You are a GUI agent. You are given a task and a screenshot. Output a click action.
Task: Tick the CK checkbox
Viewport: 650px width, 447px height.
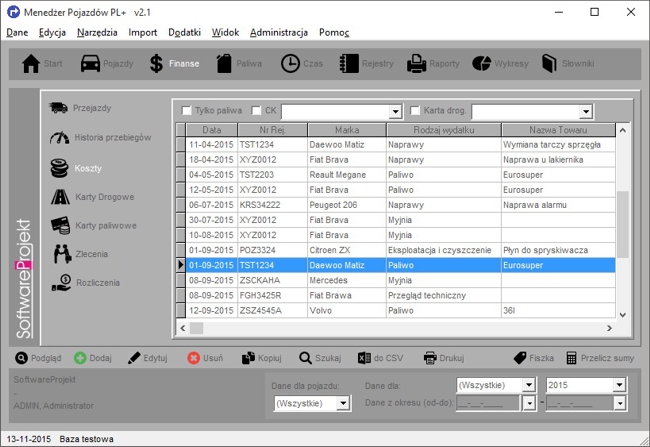click(256, 110)
